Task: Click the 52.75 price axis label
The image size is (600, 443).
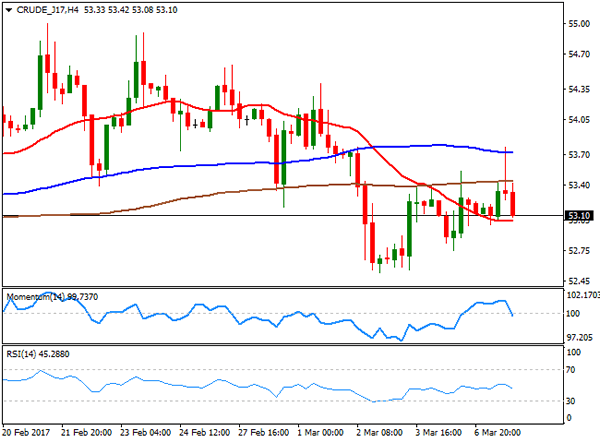Action: coord(579,251)
